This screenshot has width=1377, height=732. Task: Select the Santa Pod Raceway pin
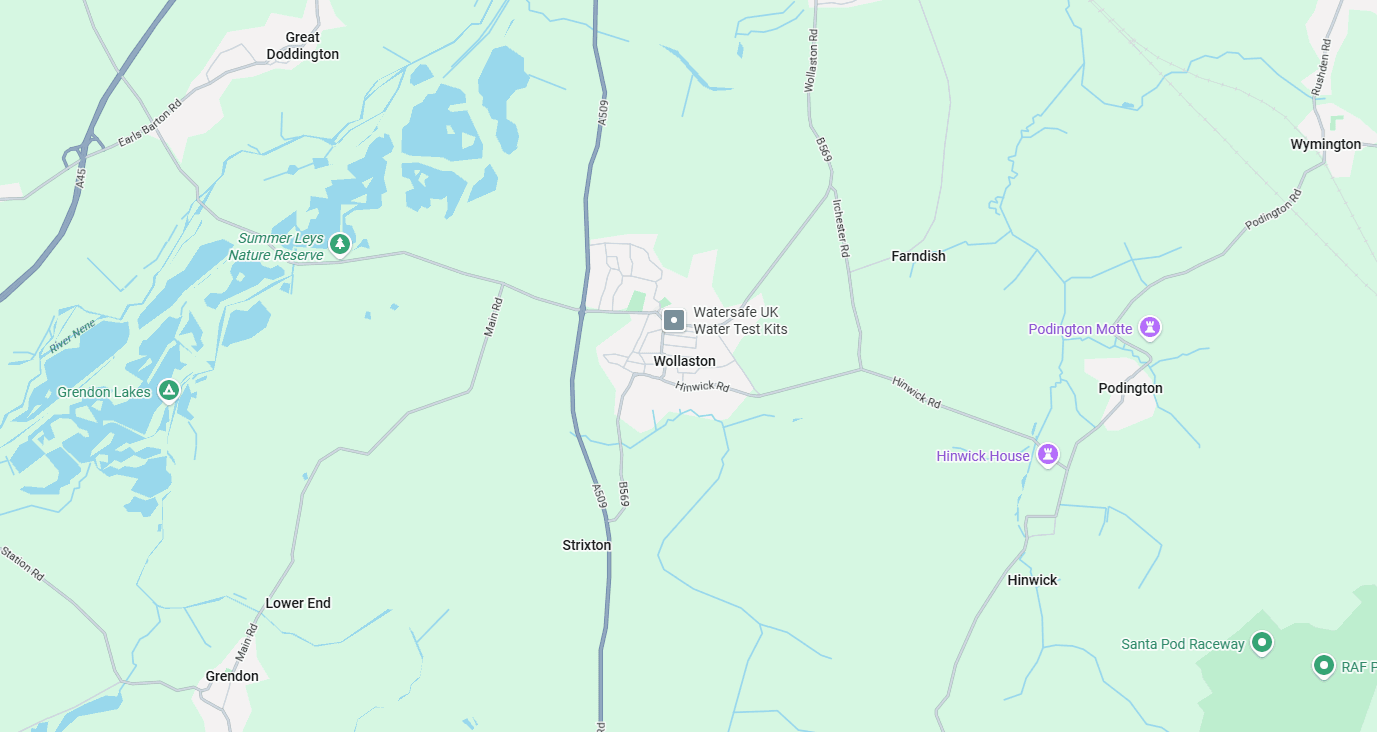(x=1262, y=642)
